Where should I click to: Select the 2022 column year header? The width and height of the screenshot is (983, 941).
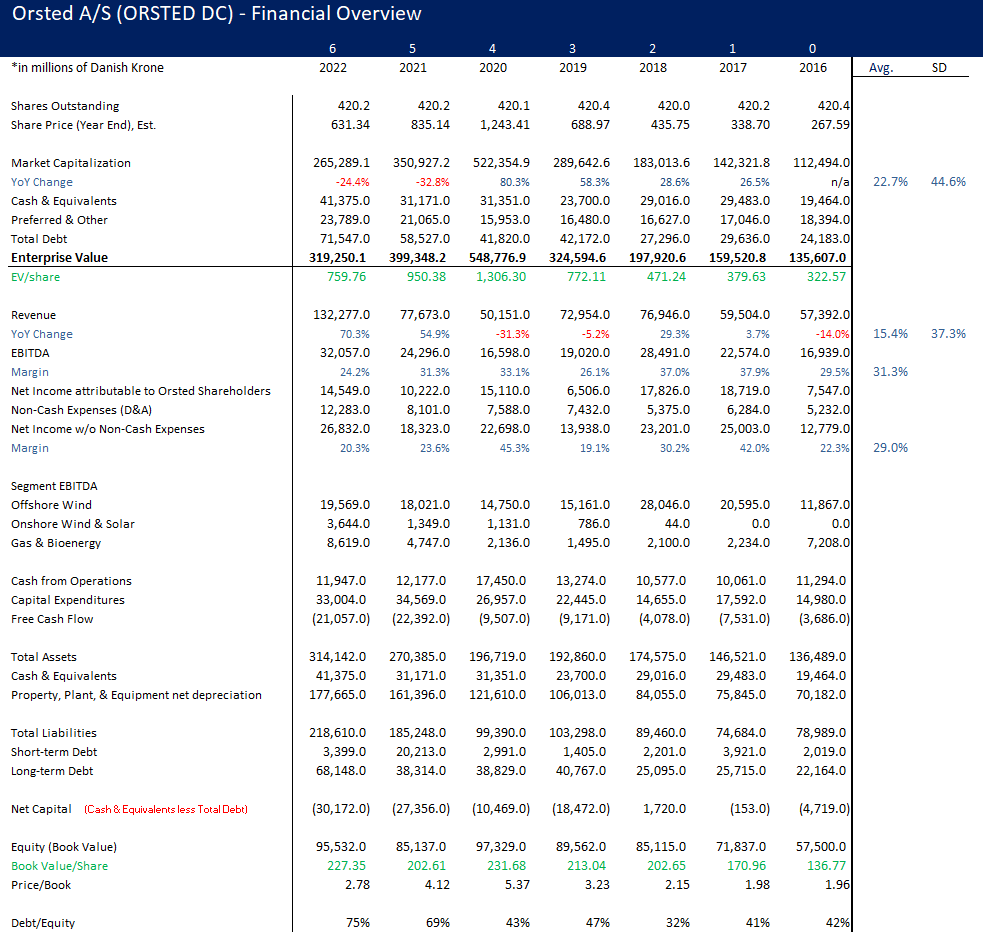[x=333, y=68]
